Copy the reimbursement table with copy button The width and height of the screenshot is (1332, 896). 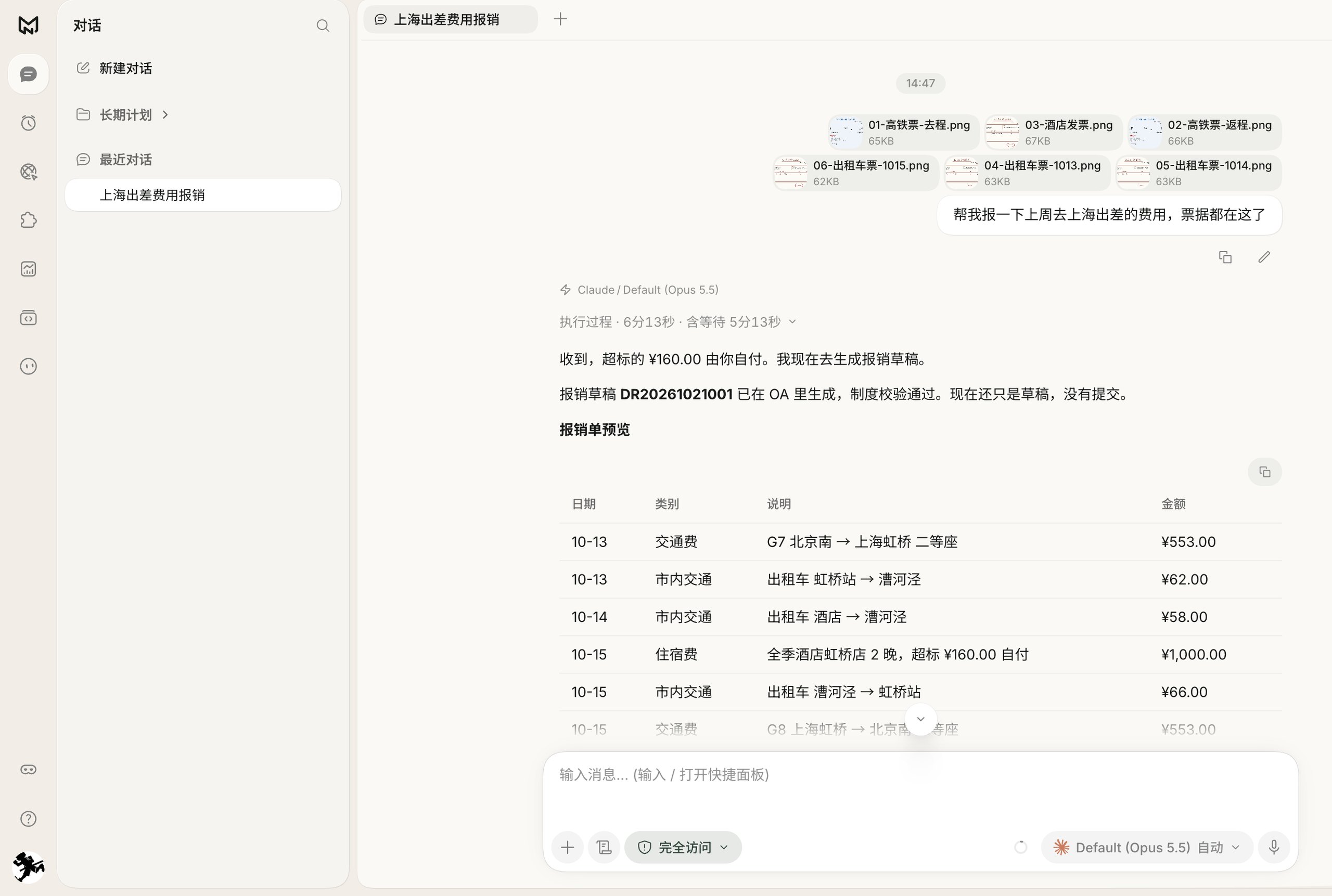[1264, 472]
